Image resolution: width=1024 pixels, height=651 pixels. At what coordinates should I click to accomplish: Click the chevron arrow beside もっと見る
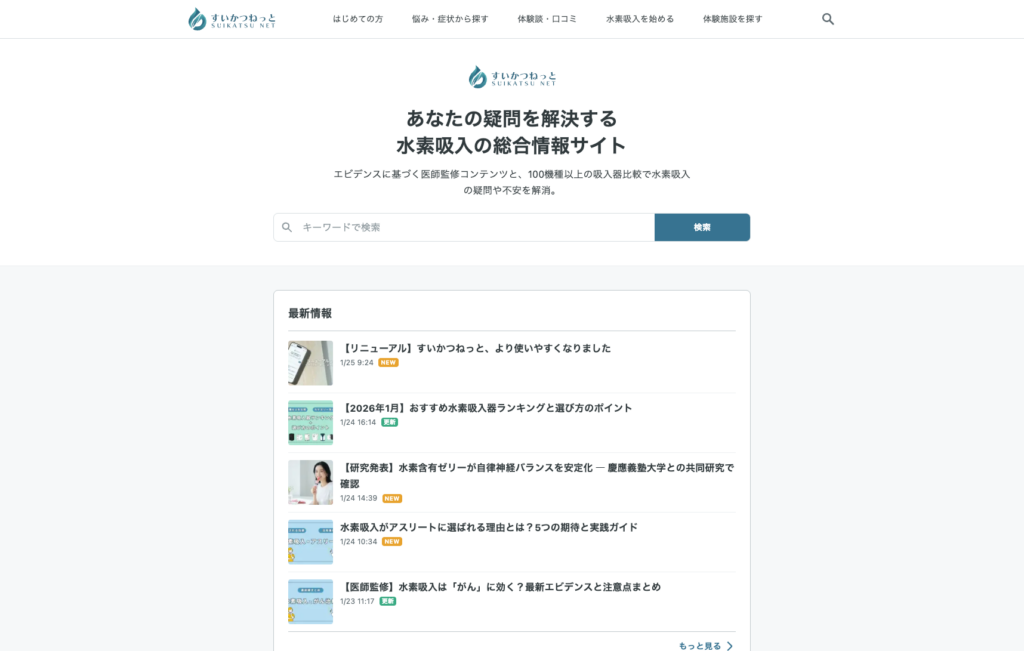click(x=730, y=646)
